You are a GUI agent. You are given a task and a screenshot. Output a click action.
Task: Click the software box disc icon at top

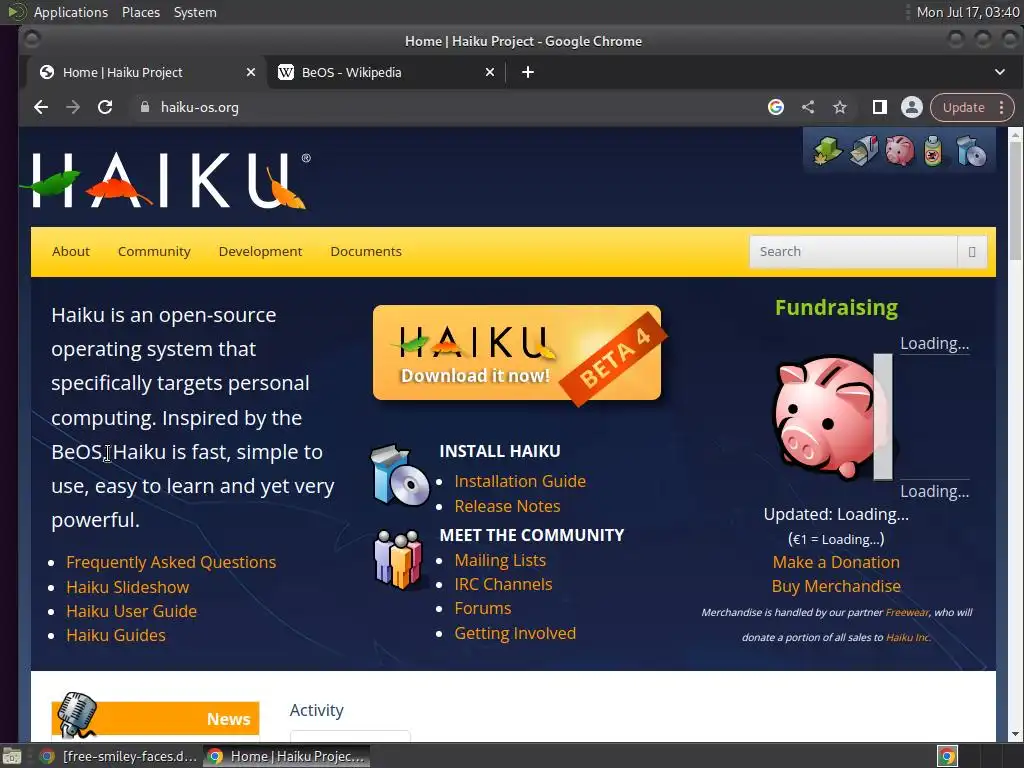coord(970,152)
